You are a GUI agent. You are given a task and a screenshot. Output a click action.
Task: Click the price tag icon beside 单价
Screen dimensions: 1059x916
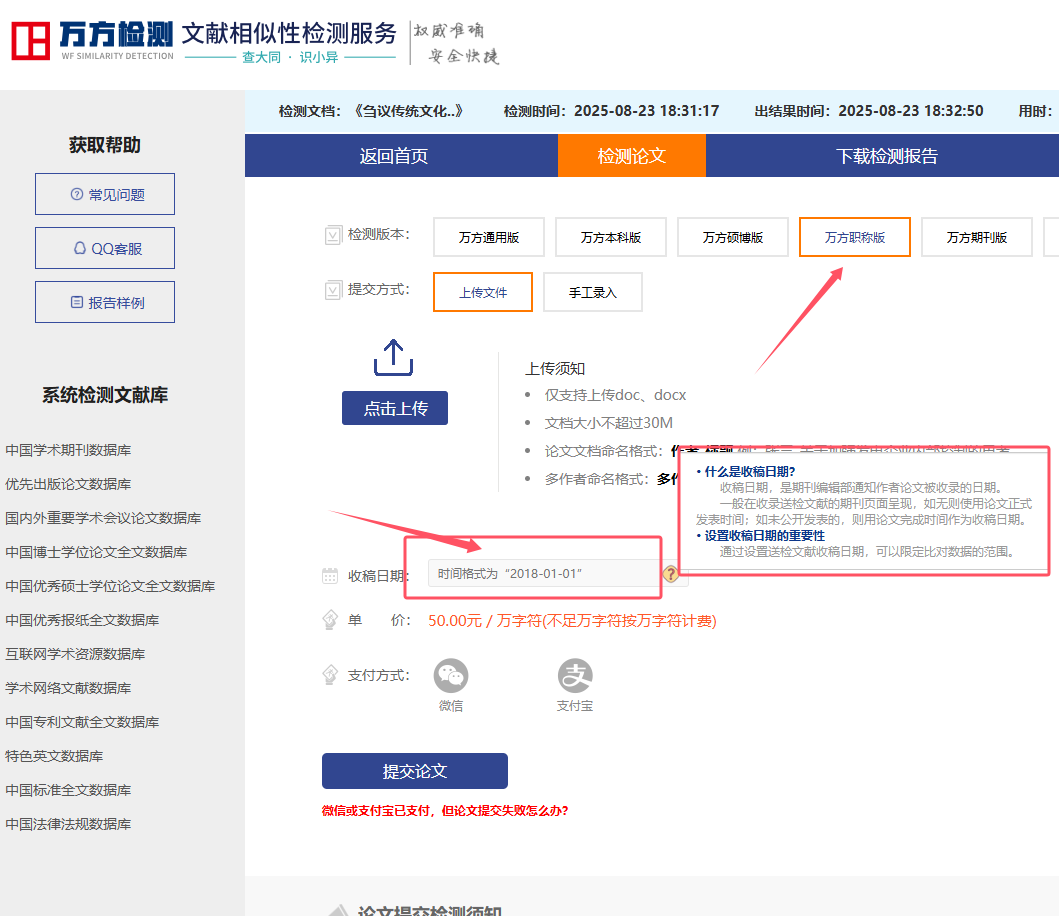330,619
